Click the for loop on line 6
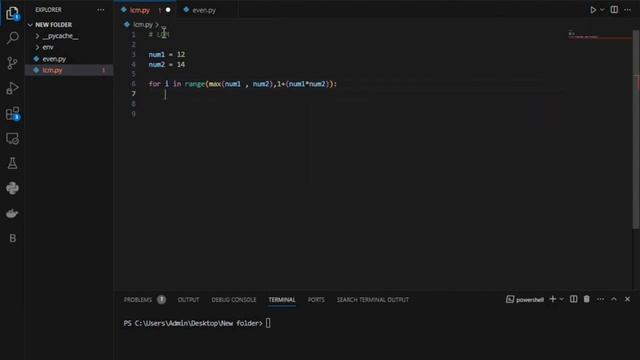The image size is (640, 360). [x=242, y=84]
